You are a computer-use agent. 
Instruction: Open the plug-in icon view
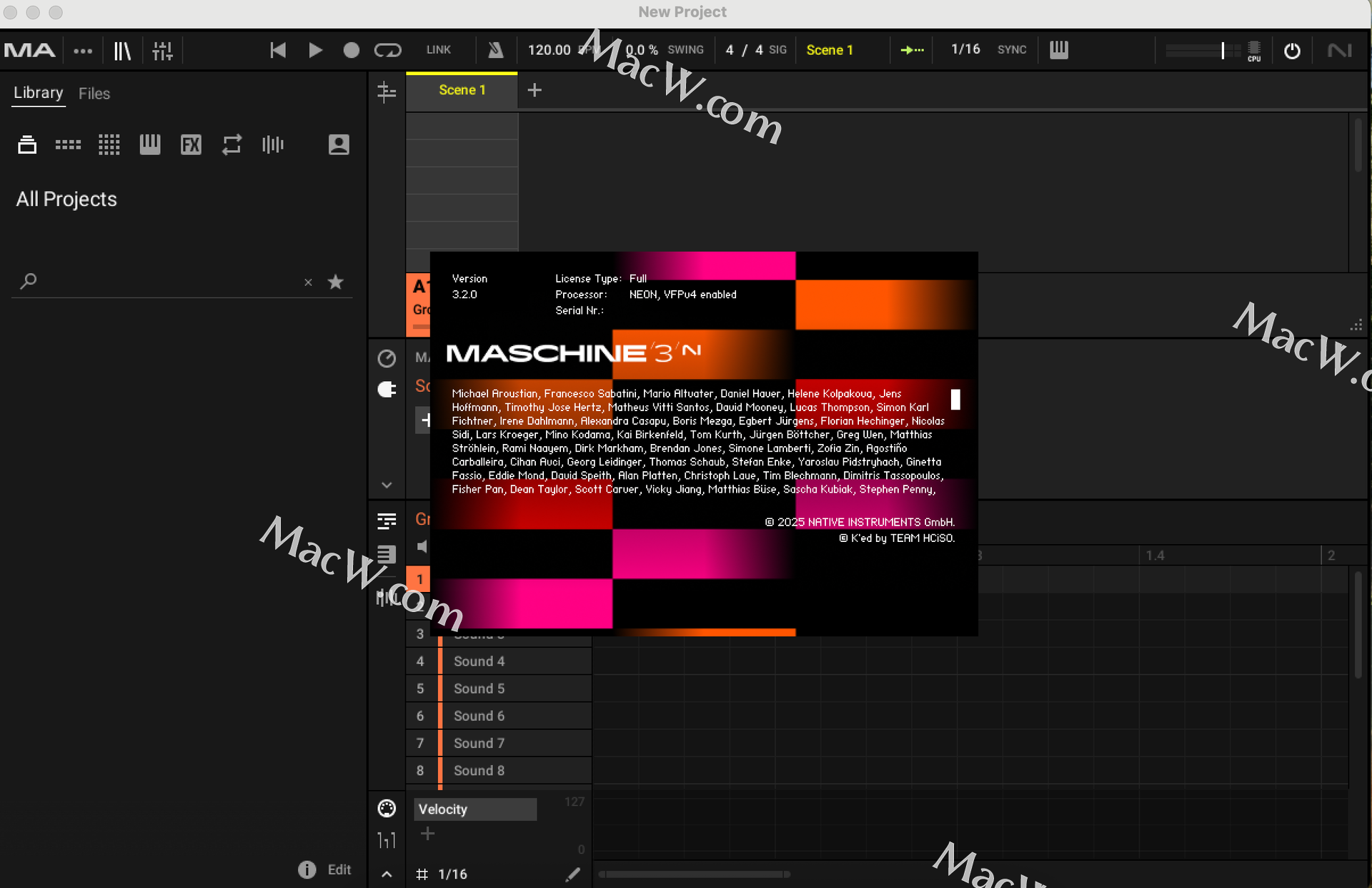coord(387,390)
